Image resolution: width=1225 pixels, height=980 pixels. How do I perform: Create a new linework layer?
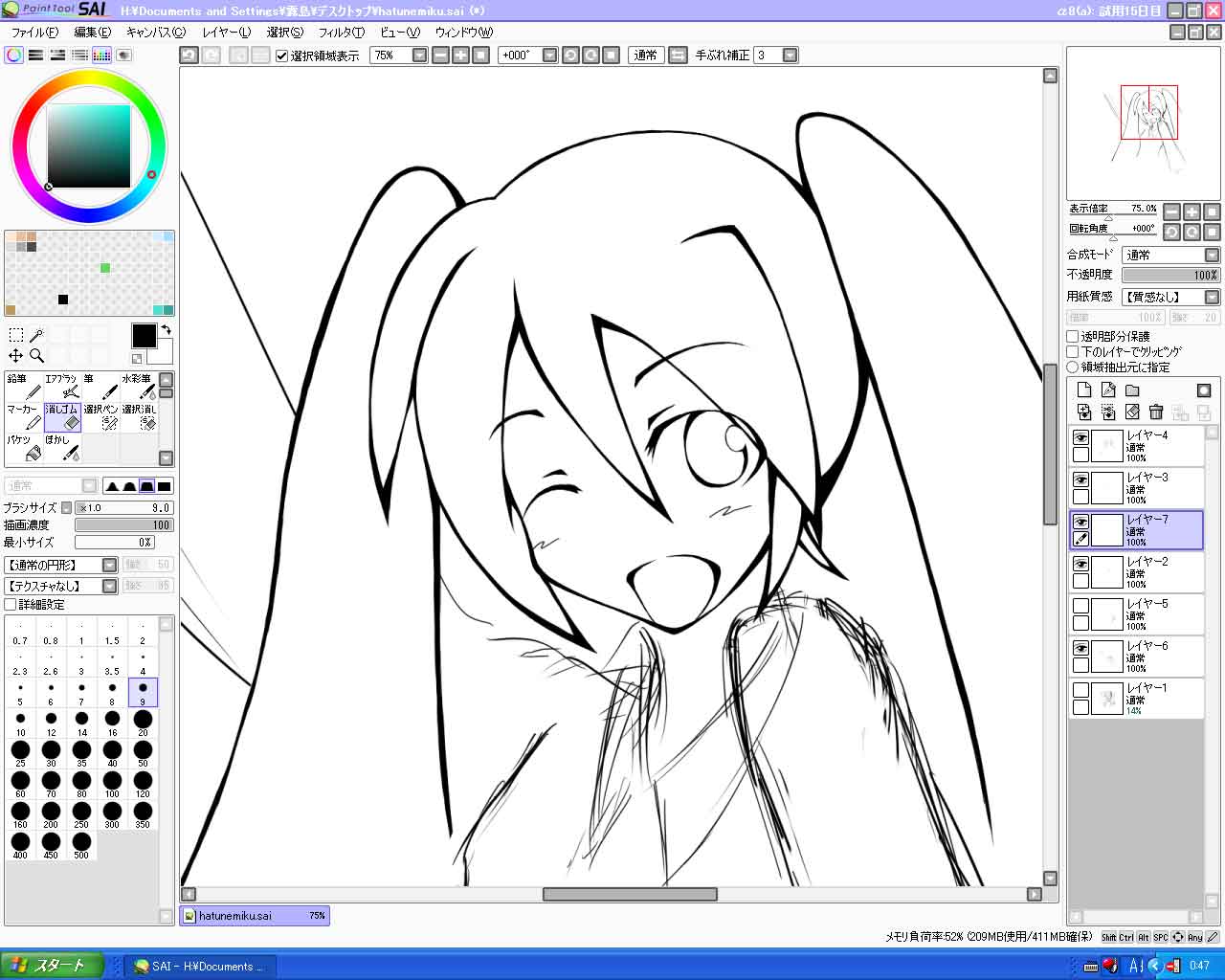pyautogui.click(x=1108, y=390)
